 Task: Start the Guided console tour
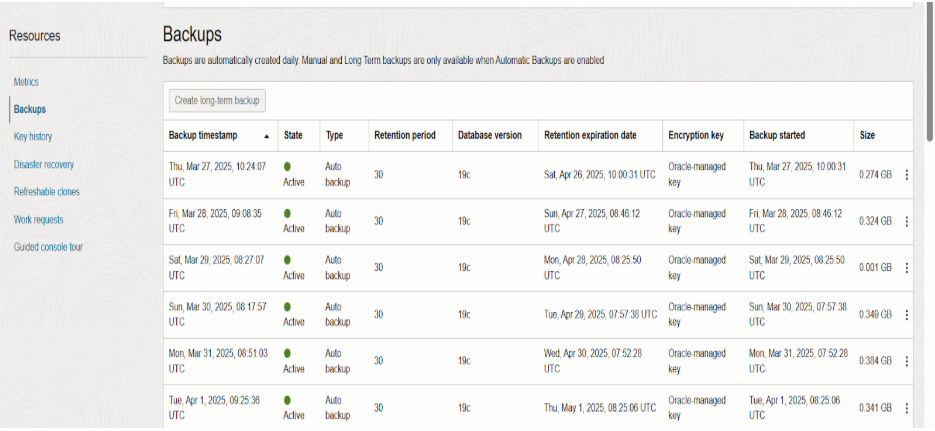[x=48, y=247]
